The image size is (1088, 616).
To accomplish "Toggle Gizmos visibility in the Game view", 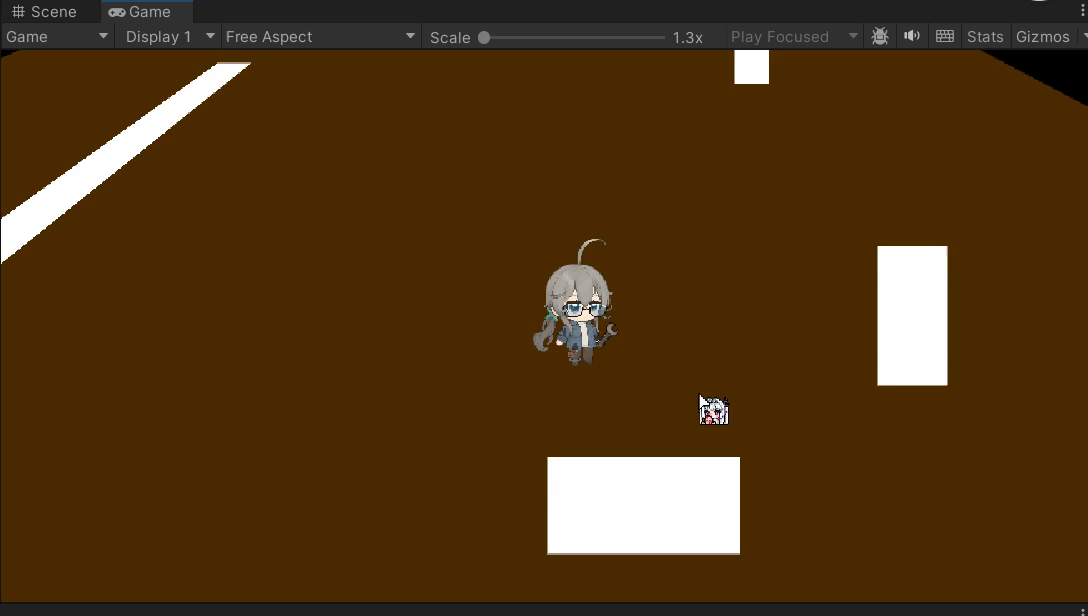I will click(1042, 37).
